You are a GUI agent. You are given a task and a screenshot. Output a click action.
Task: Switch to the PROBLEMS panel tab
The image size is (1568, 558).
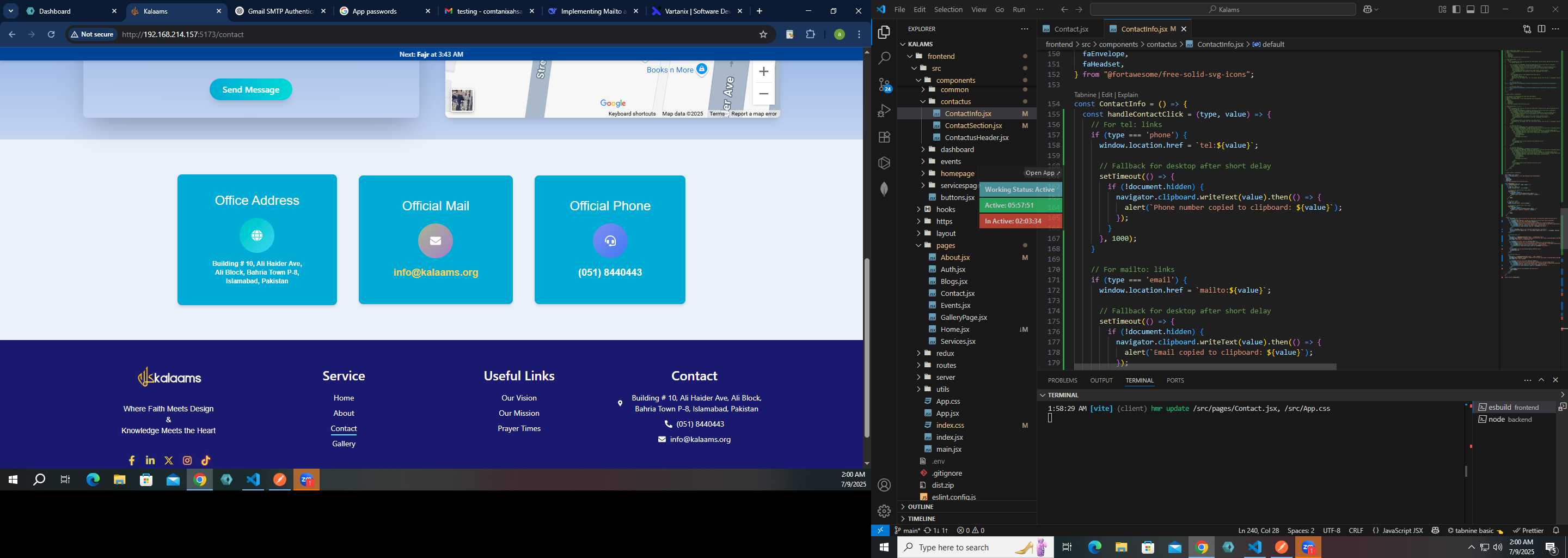(x=1062, y=380)
